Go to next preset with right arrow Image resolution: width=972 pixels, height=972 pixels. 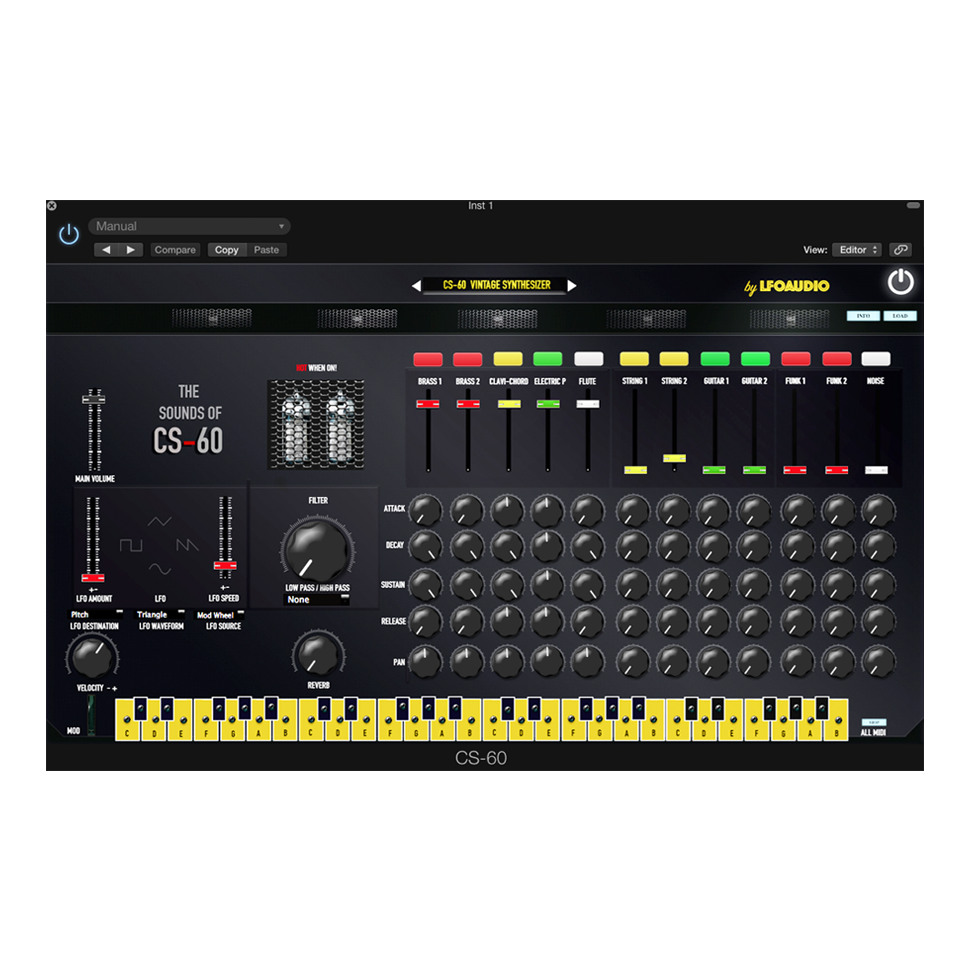pyautogui.click(x=132, y=250)
